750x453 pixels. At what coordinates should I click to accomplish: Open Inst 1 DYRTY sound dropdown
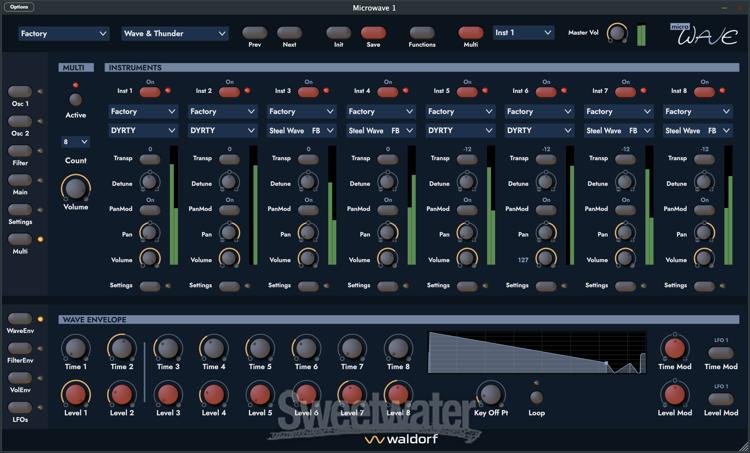[143, 131]
